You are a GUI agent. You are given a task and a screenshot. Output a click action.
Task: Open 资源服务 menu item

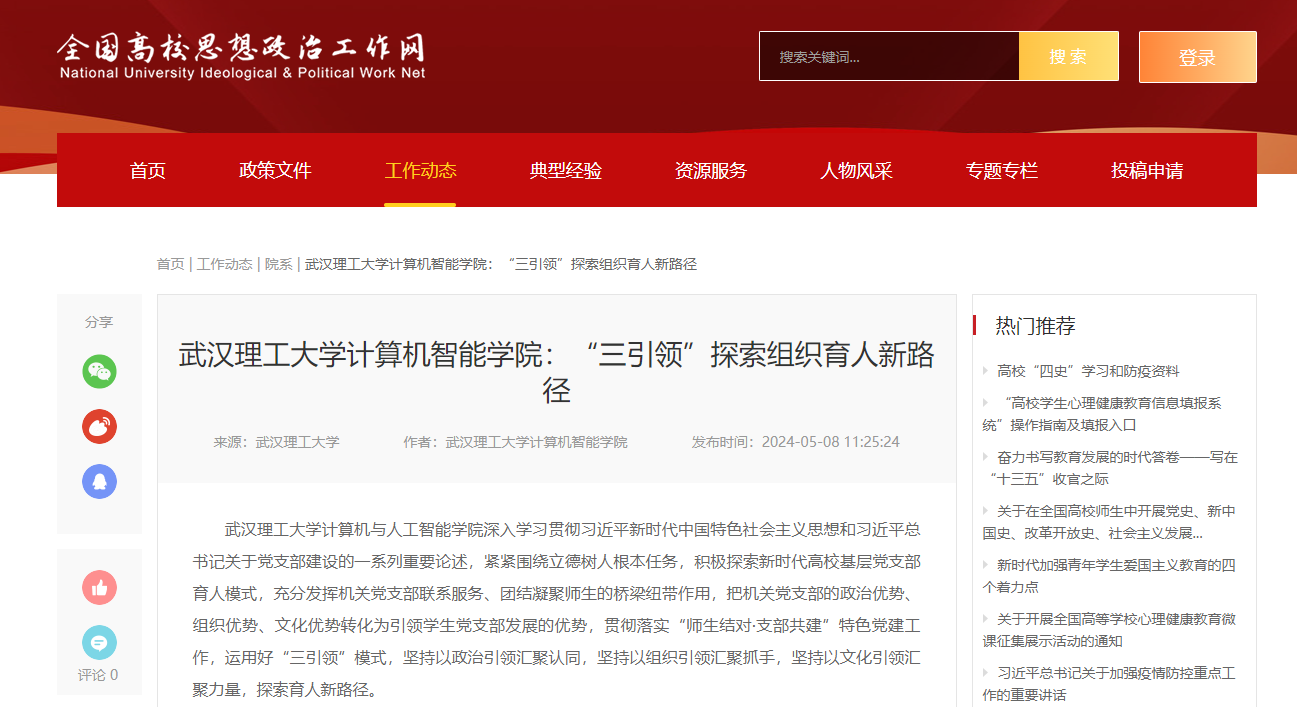click(x=711, y=171)
